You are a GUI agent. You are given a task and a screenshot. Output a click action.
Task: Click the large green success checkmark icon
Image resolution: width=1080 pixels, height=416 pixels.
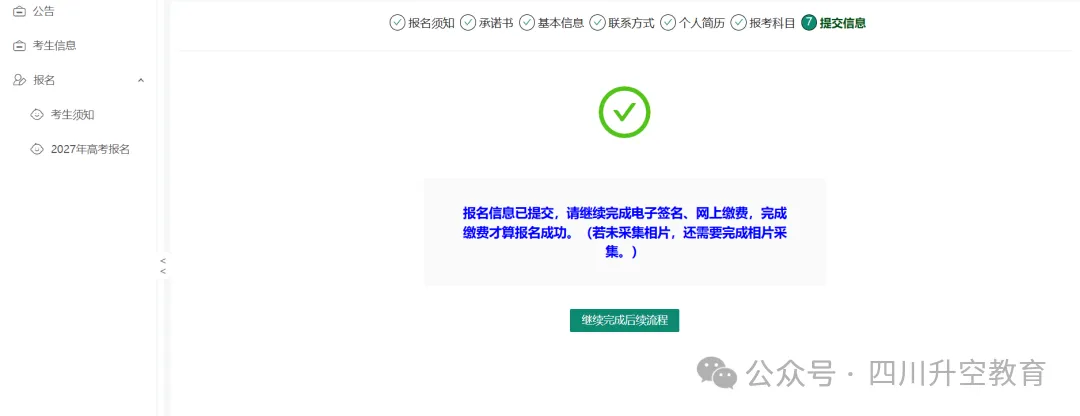click(625, 112)
